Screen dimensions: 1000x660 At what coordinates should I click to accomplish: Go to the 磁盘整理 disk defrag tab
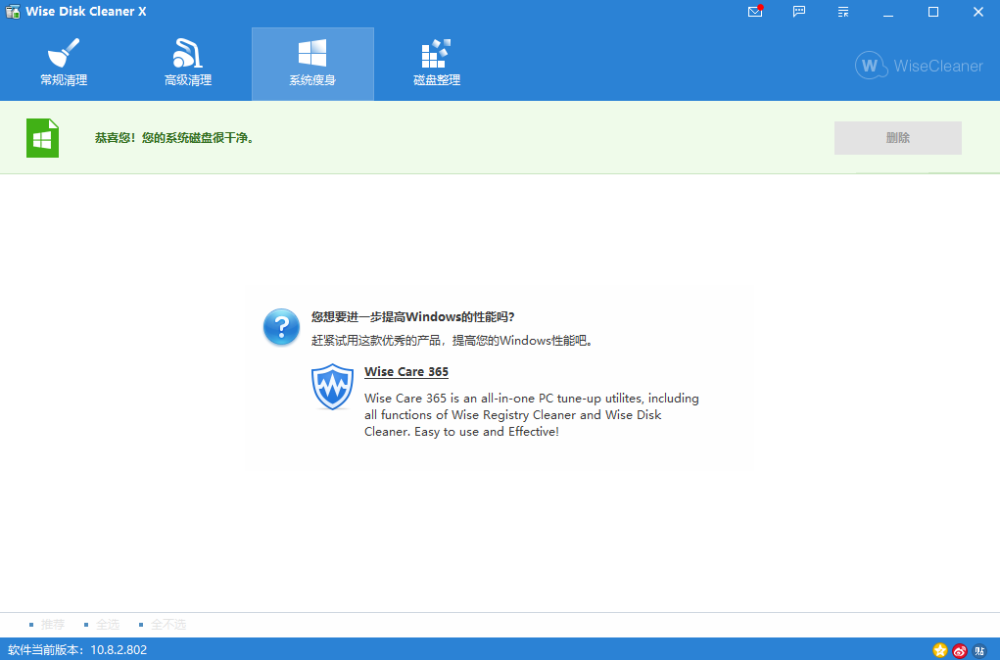[x=437, y=63]
